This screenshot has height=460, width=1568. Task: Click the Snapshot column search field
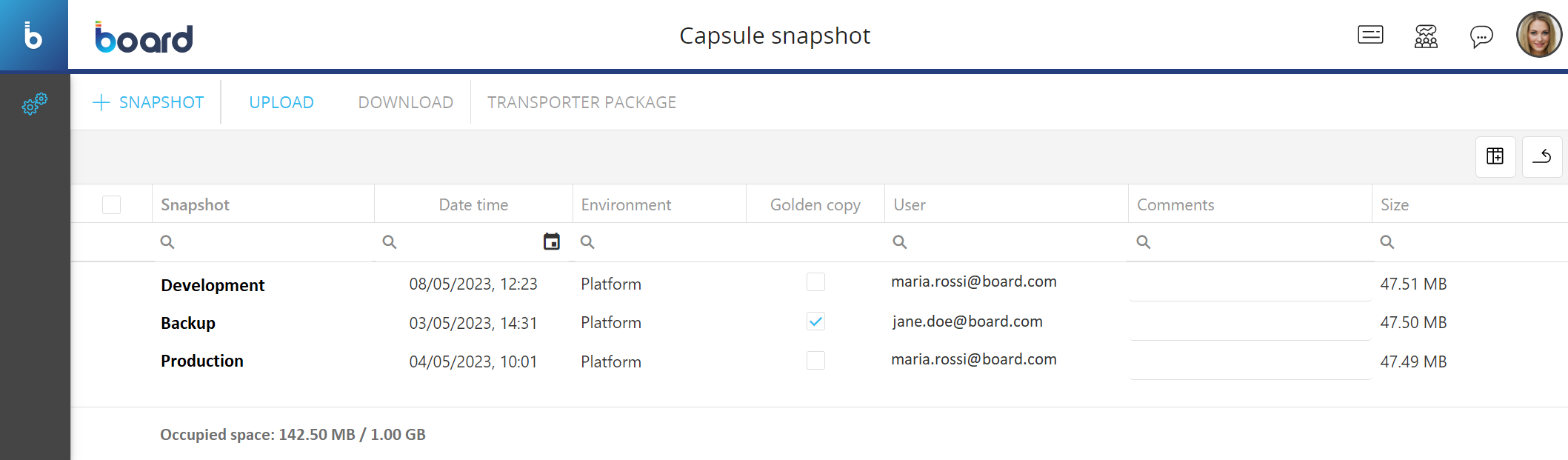point(267,242)
